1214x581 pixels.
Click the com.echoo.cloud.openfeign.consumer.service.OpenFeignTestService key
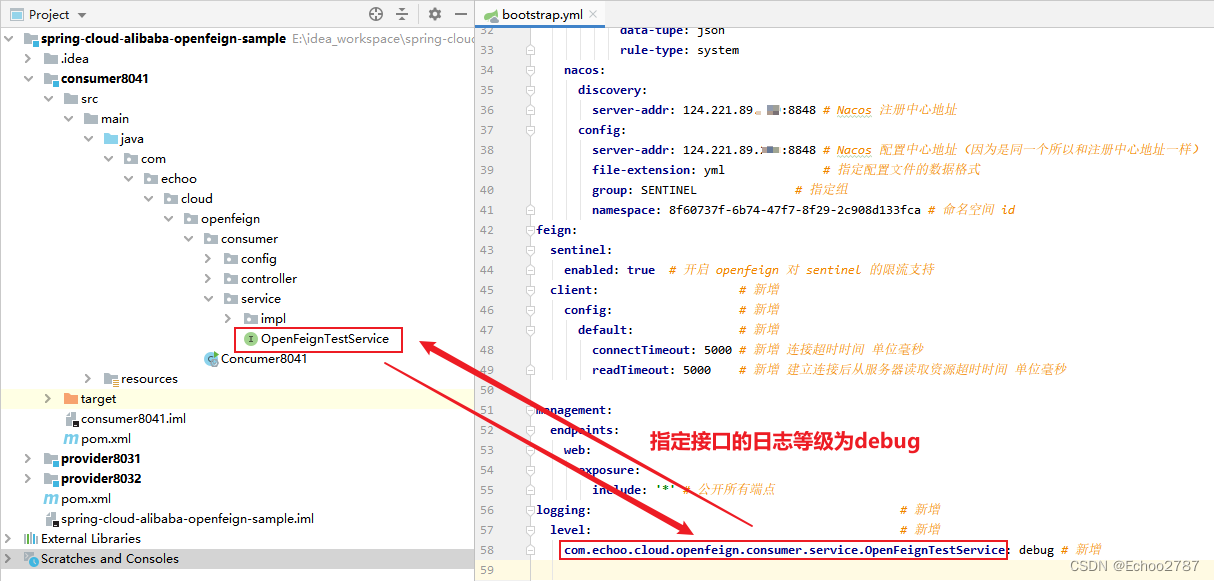[784, 550]
